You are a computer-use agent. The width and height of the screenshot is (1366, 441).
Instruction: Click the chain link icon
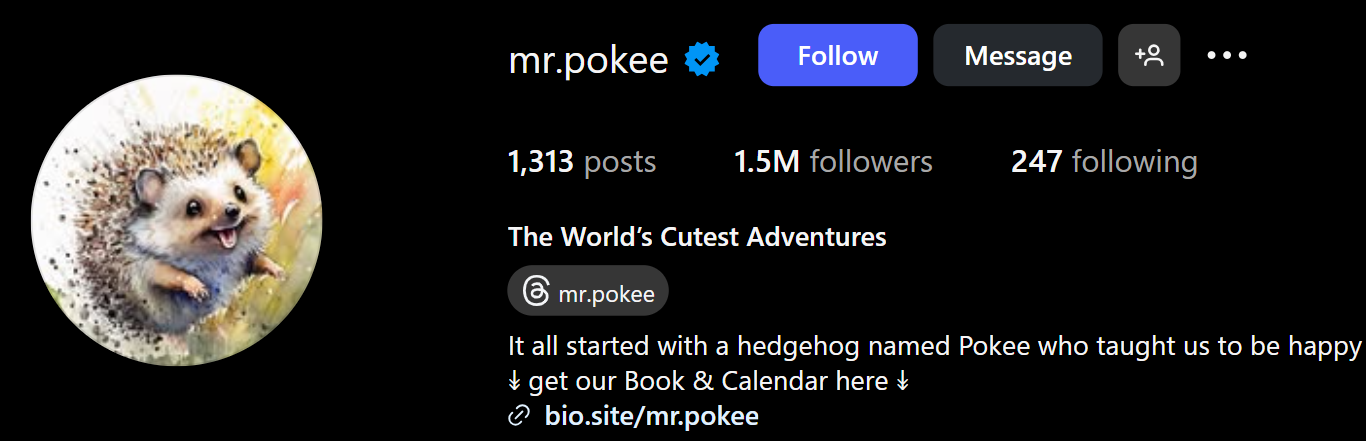tap(518, 416)
